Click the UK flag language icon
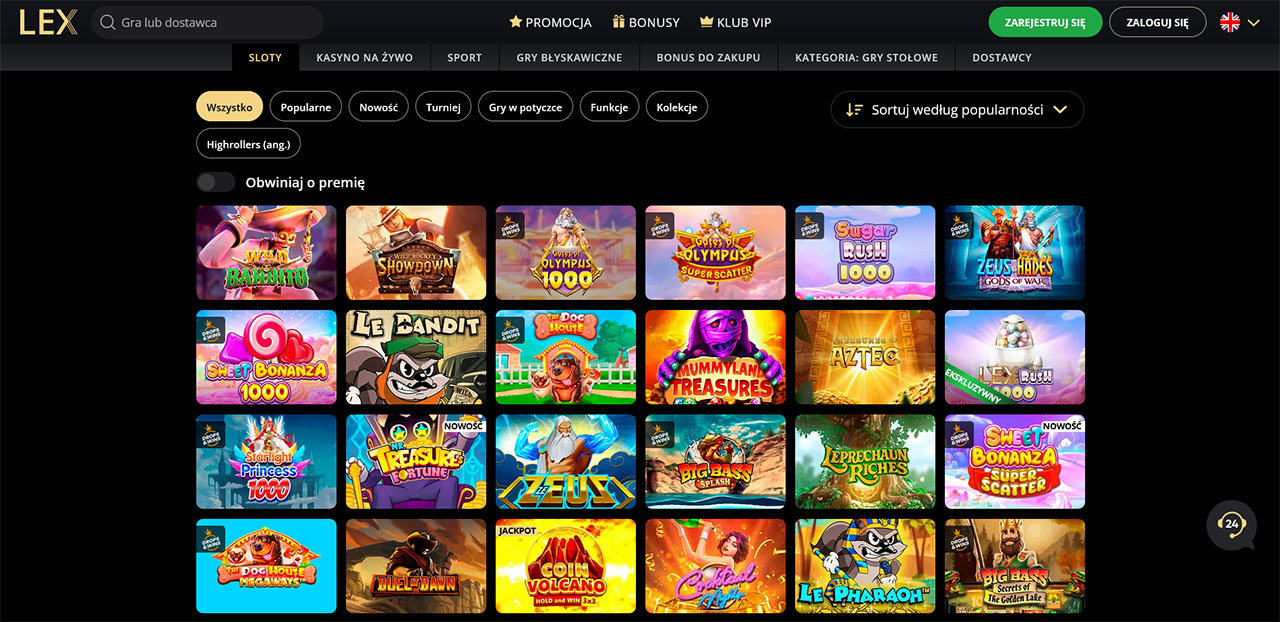Viewport: 1280px width, 622px height. click(x=1230, y=22)
